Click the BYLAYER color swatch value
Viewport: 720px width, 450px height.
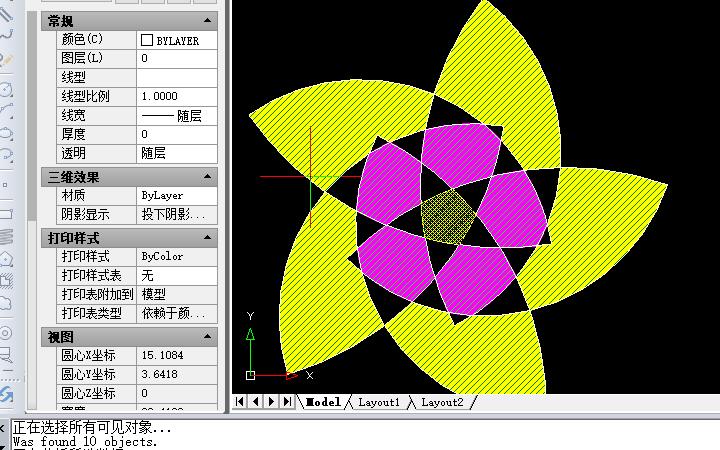pyautogui.click(x=176, y=40)
